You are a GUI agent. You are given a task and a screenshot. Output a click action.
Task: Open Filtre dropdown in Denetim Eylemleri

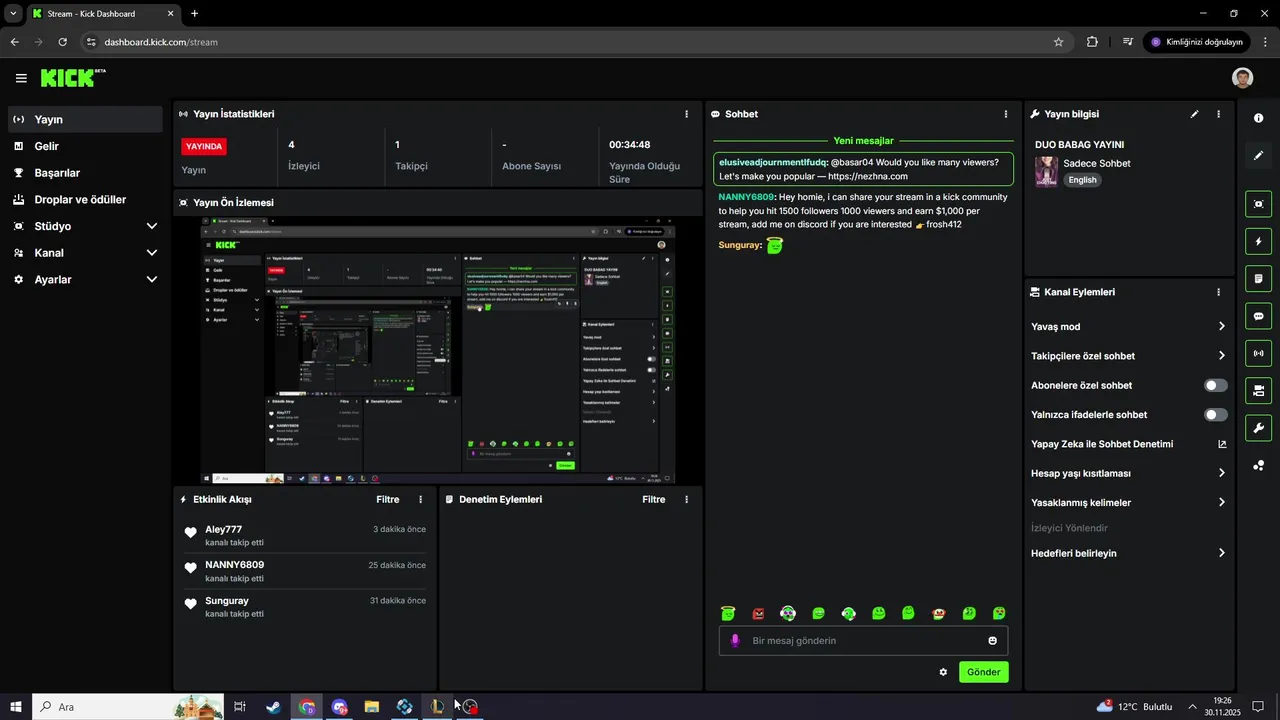click(653, 499)
